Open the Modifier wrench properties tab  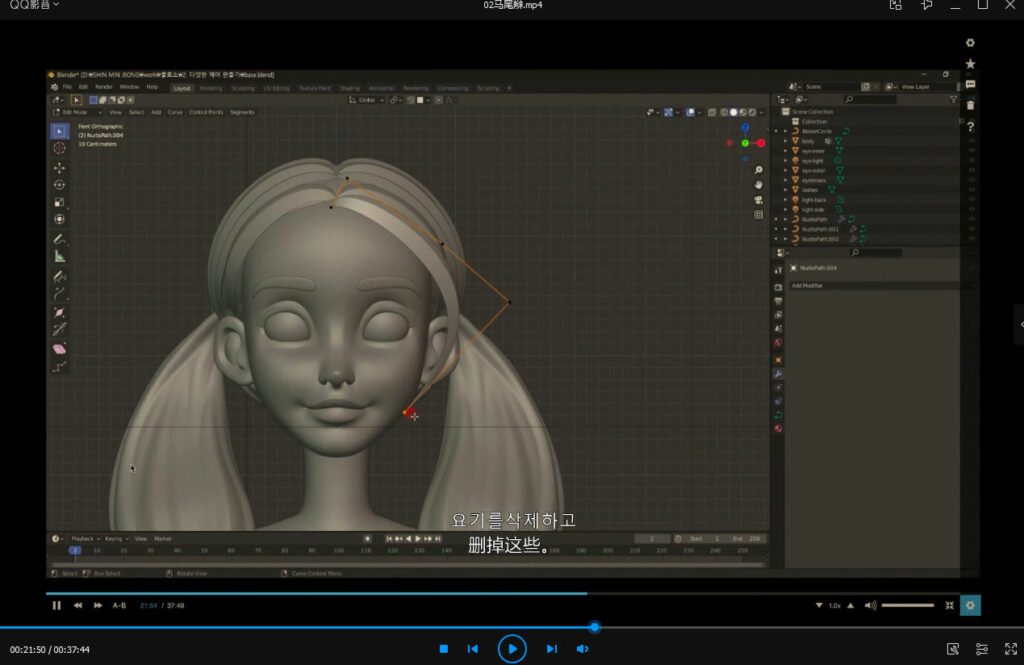click(778, 374)
